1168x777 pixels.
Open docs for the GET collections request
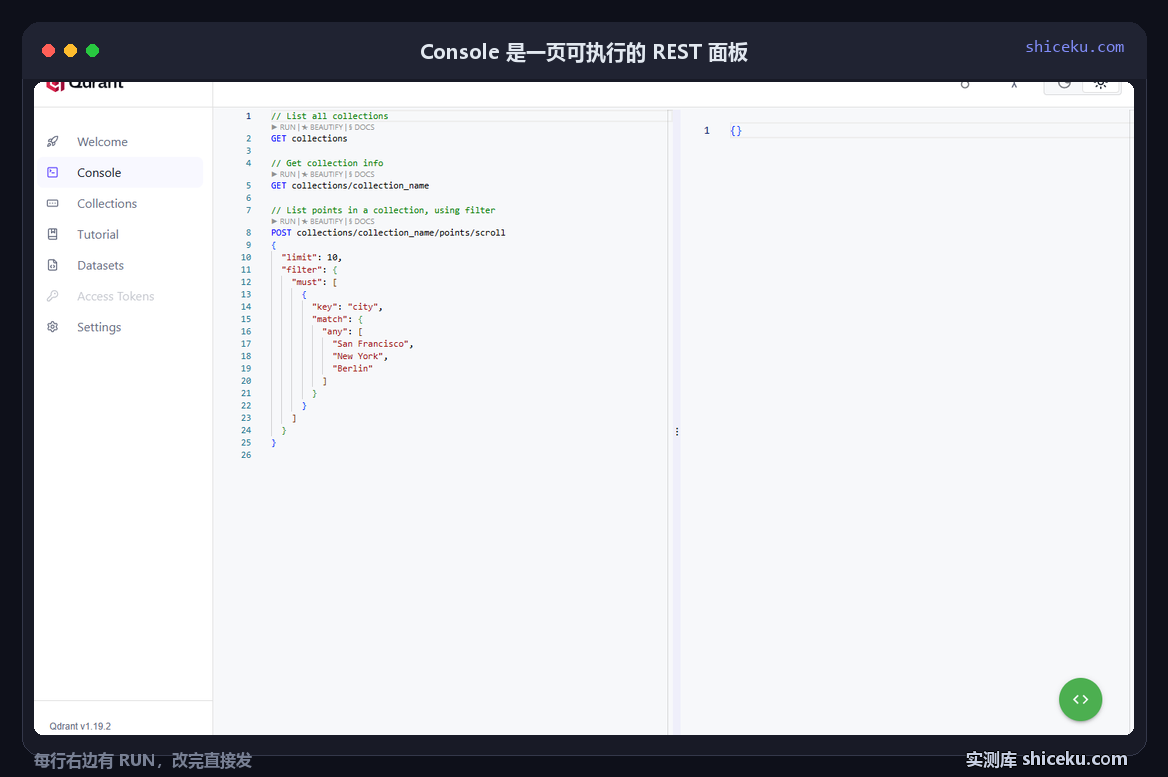point(362,127)
